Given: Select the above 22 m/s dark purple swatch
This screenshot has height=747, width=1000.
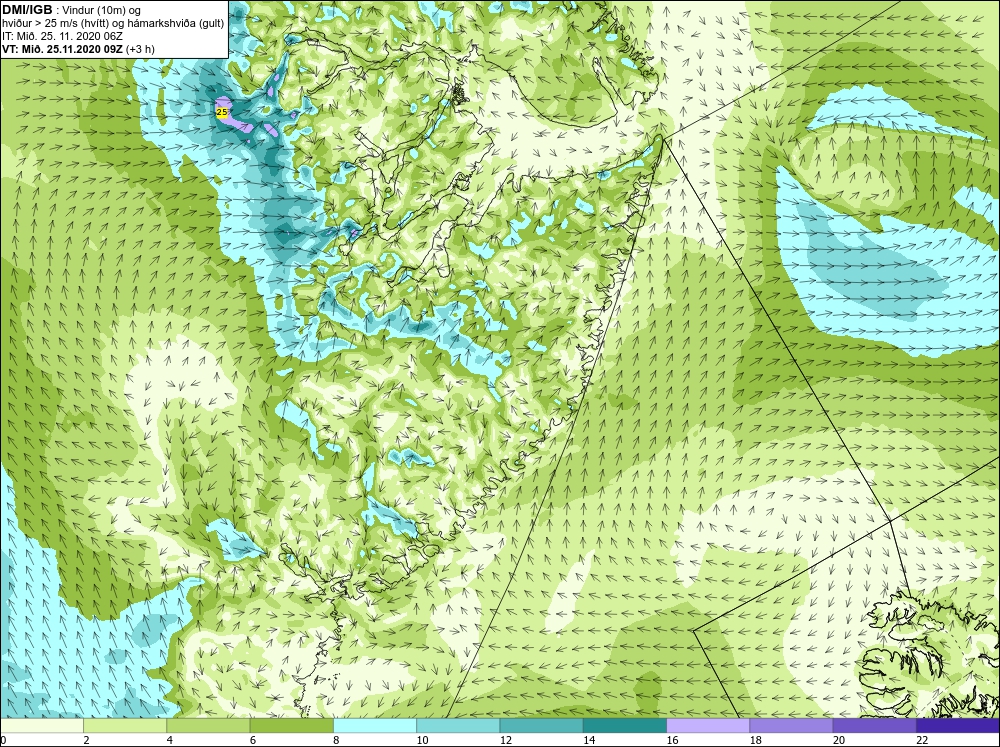Looking at the screenshot, I should point(958,726).
